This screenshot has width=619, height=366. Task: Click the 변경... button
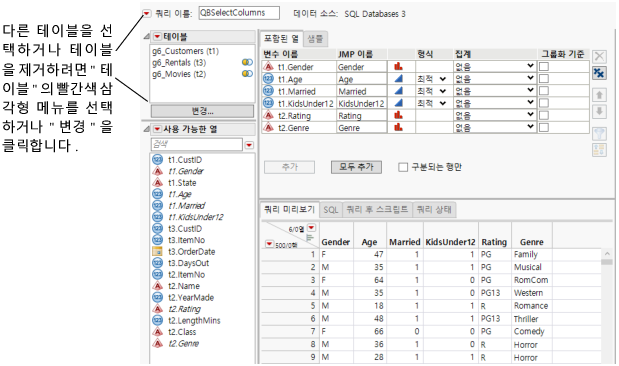[x=202, y=111]
